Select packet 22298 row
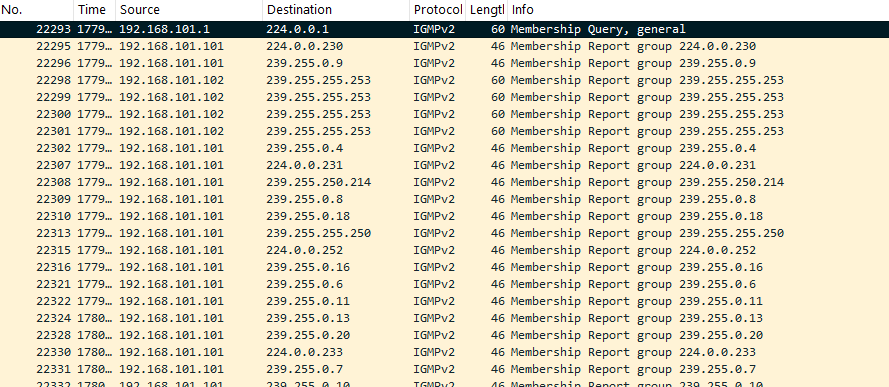Viewport: 889px width, 387px height. click(444, 80)
